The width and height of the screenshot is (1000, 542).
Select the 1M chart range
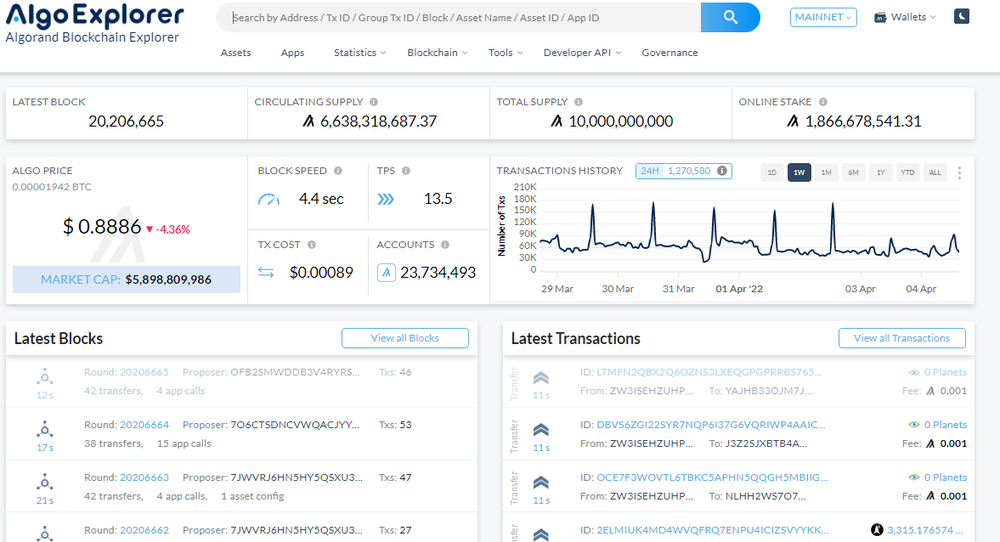pos(827,173)
